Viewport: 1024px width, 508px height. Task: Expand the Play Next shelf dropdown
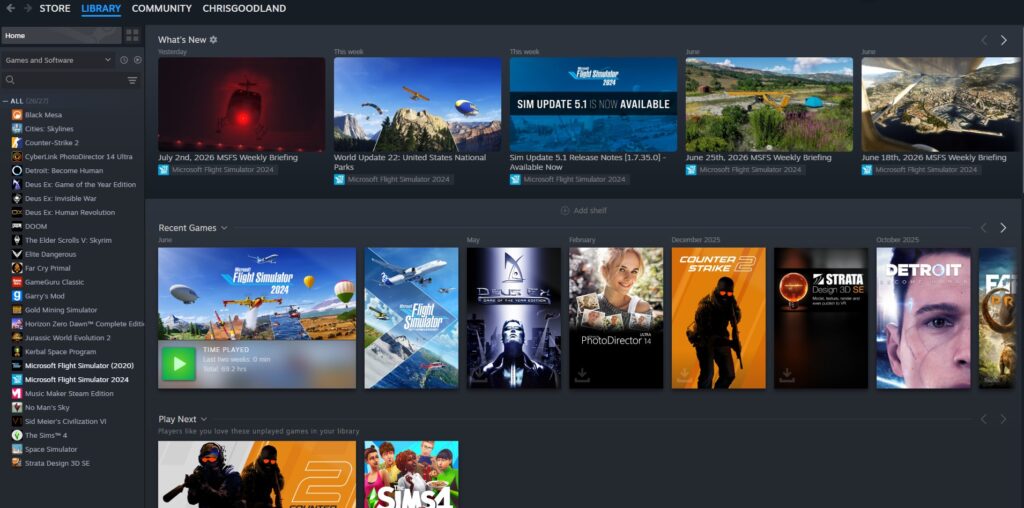204,419
